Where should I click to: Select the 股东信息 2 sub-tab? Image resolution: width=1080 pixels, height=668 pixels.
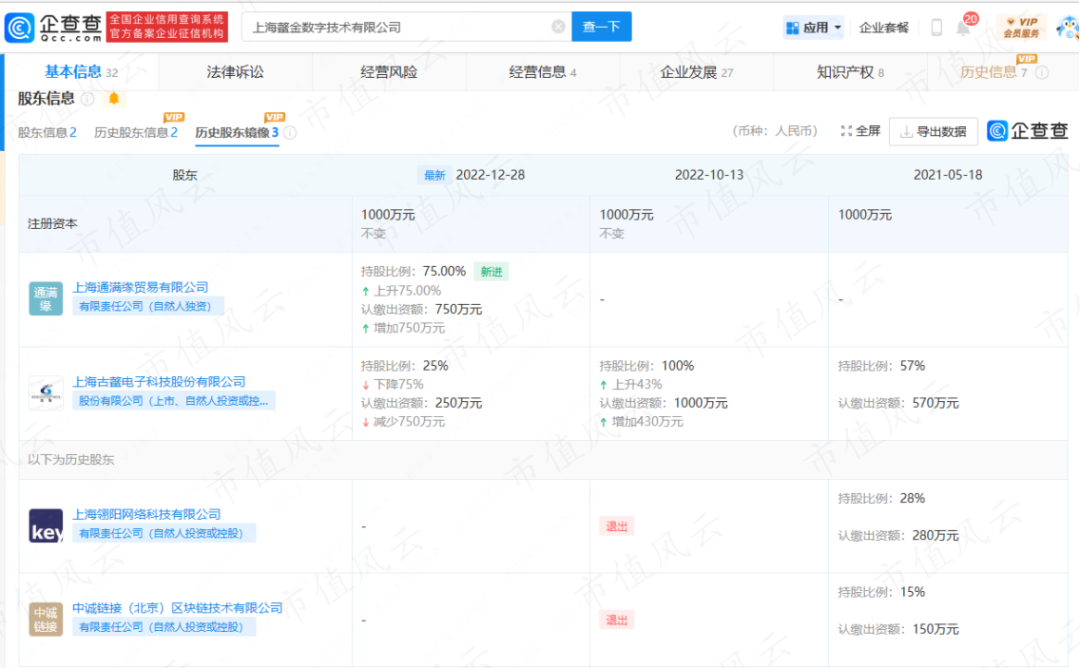[x=47, y=132]
